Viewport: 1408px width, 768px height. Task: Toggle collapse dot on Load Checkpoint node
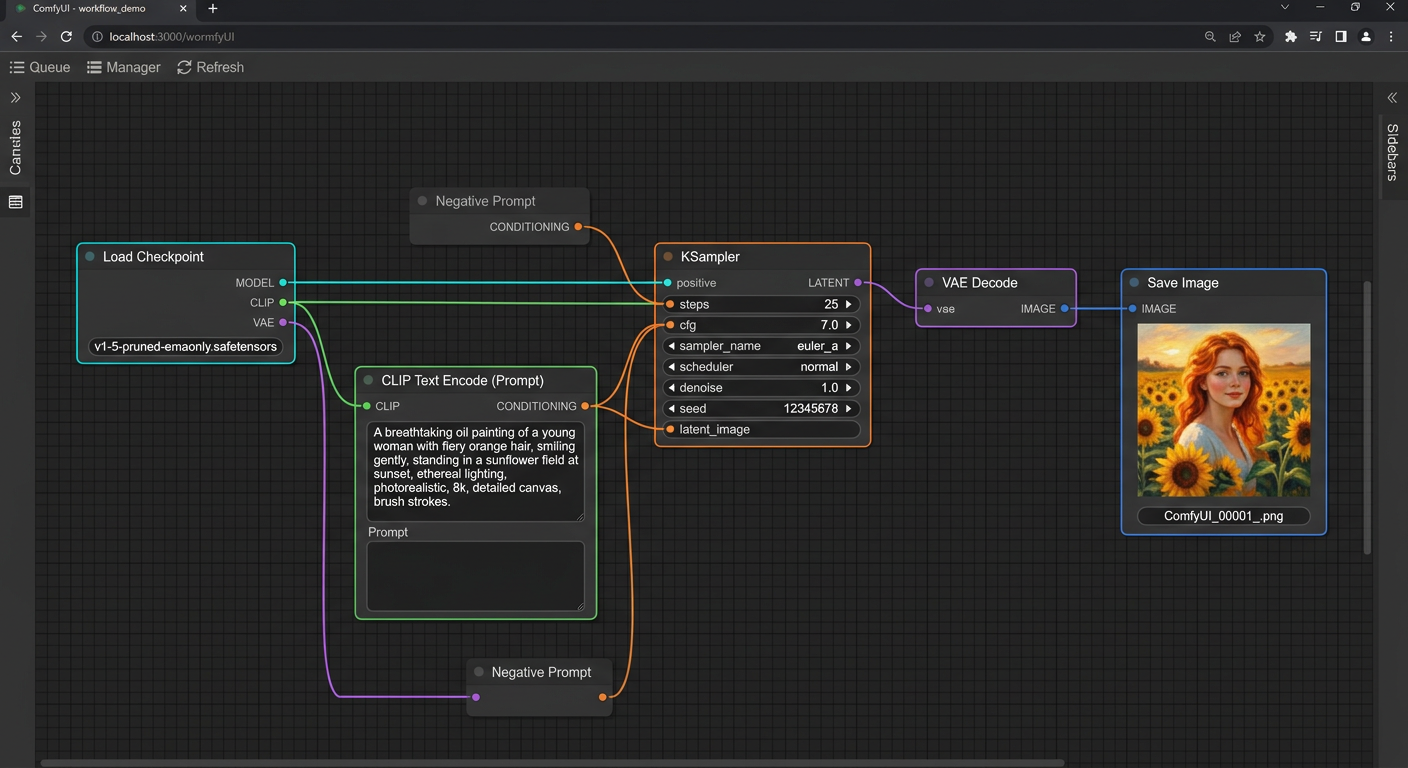coord(90,257)
